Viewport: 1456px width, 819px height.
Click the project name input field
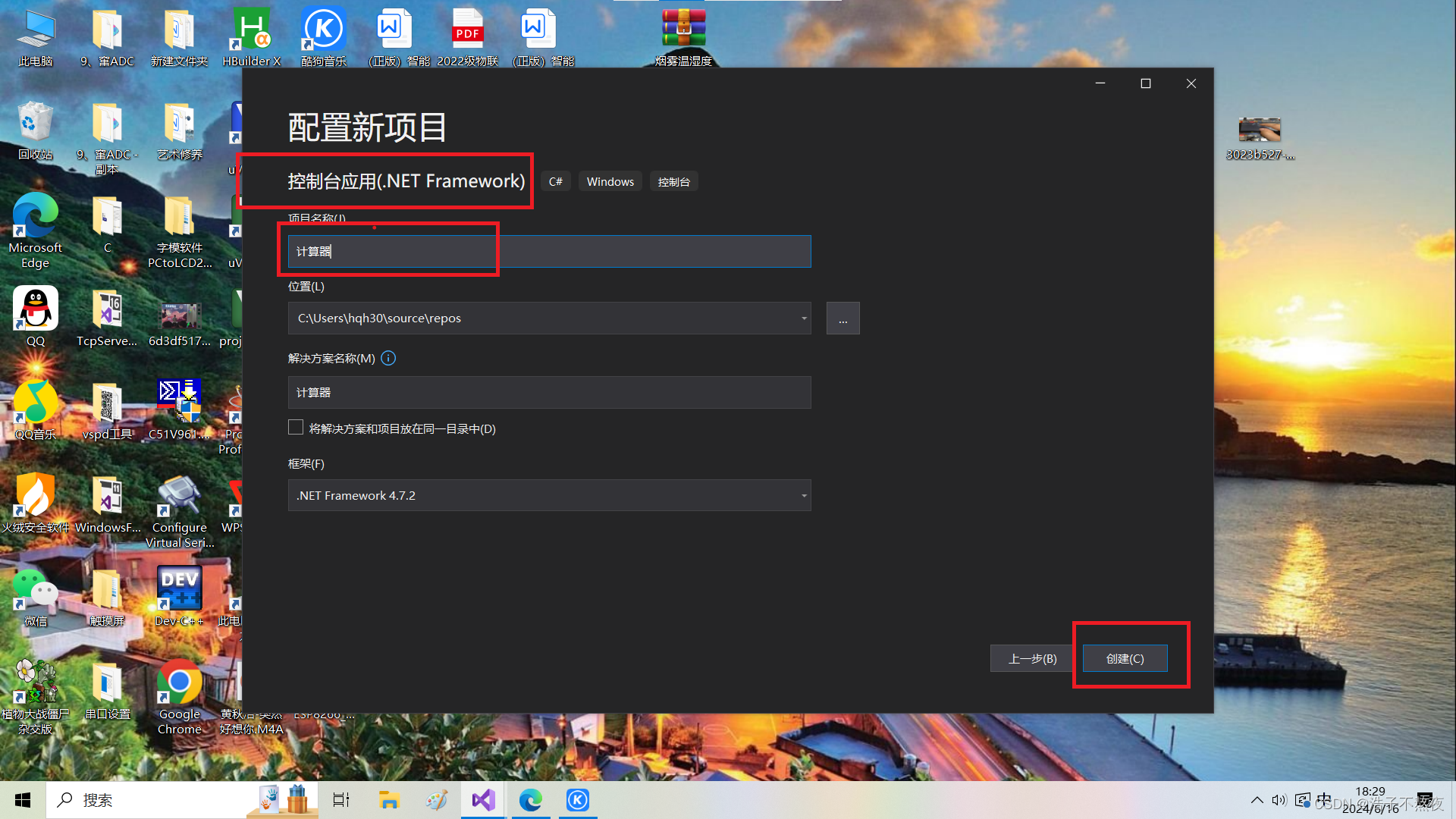(x=549, y=252)
